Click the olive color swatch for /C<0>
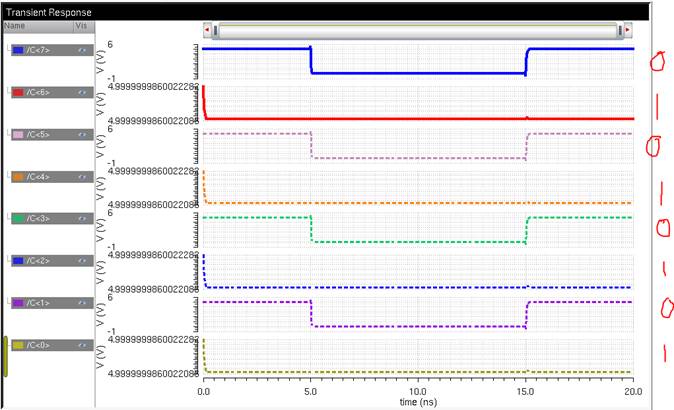 (x=17, y=344)
